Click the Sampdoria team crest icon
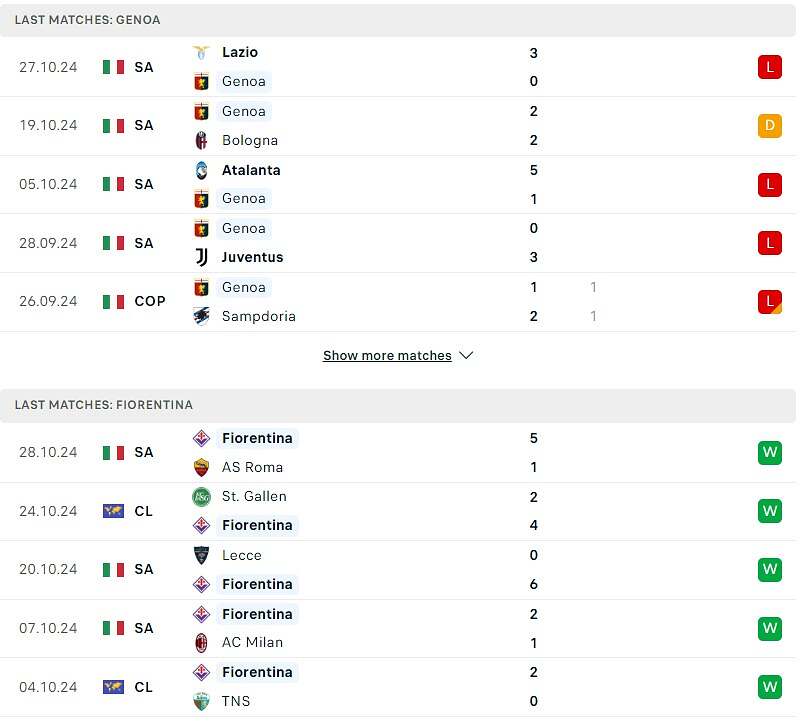The height and width of the screenshot is (721, 802). [201, 316]
